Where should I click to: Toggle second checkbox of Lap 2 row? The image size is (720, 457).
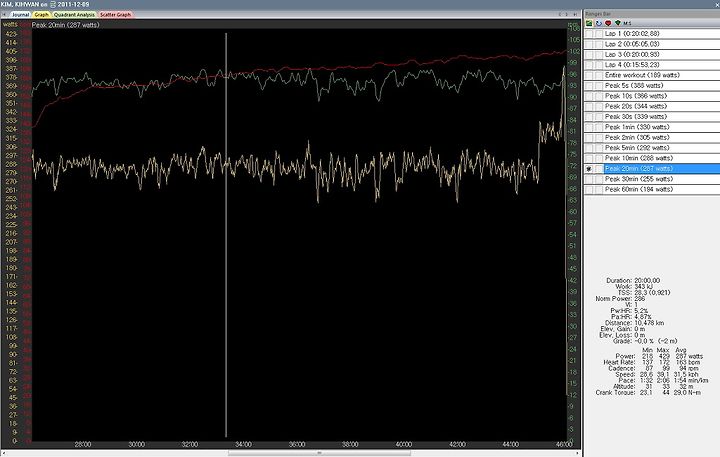coord(599,44)
